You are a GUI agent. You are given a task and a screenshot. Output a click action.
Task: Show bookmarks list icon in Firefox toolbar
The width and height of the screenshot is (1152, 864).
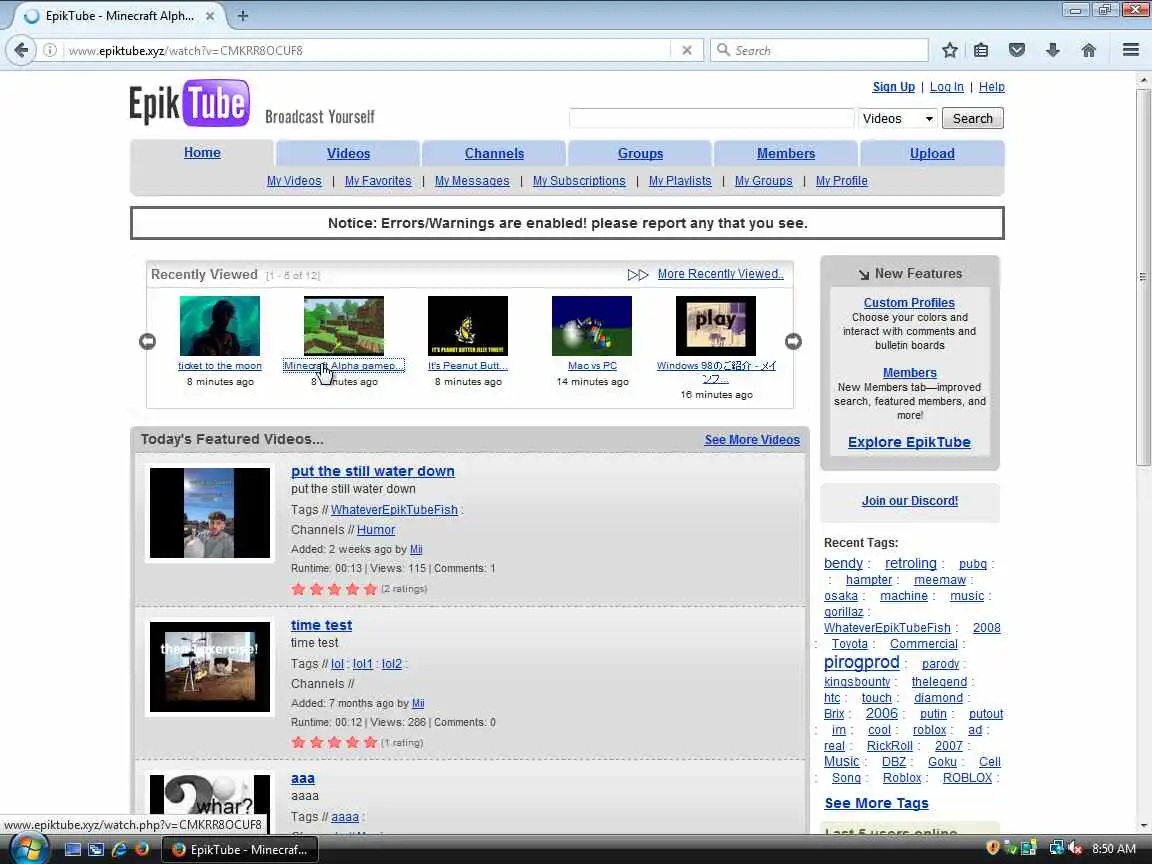coord(981,50)
